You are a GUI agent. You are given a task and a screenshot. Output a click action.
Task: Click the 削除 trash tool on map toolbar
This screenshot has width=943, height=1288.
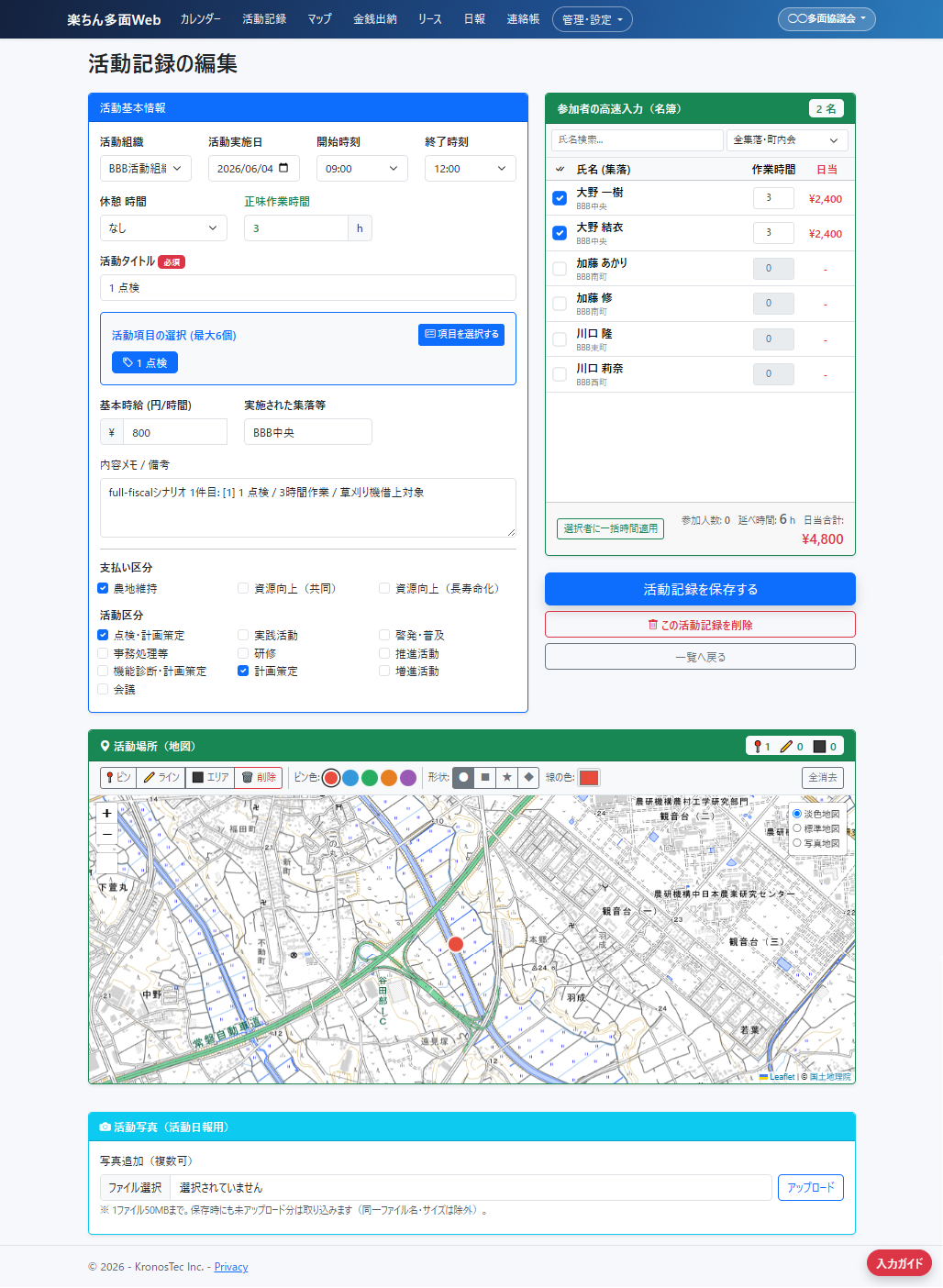pos(259,777)
